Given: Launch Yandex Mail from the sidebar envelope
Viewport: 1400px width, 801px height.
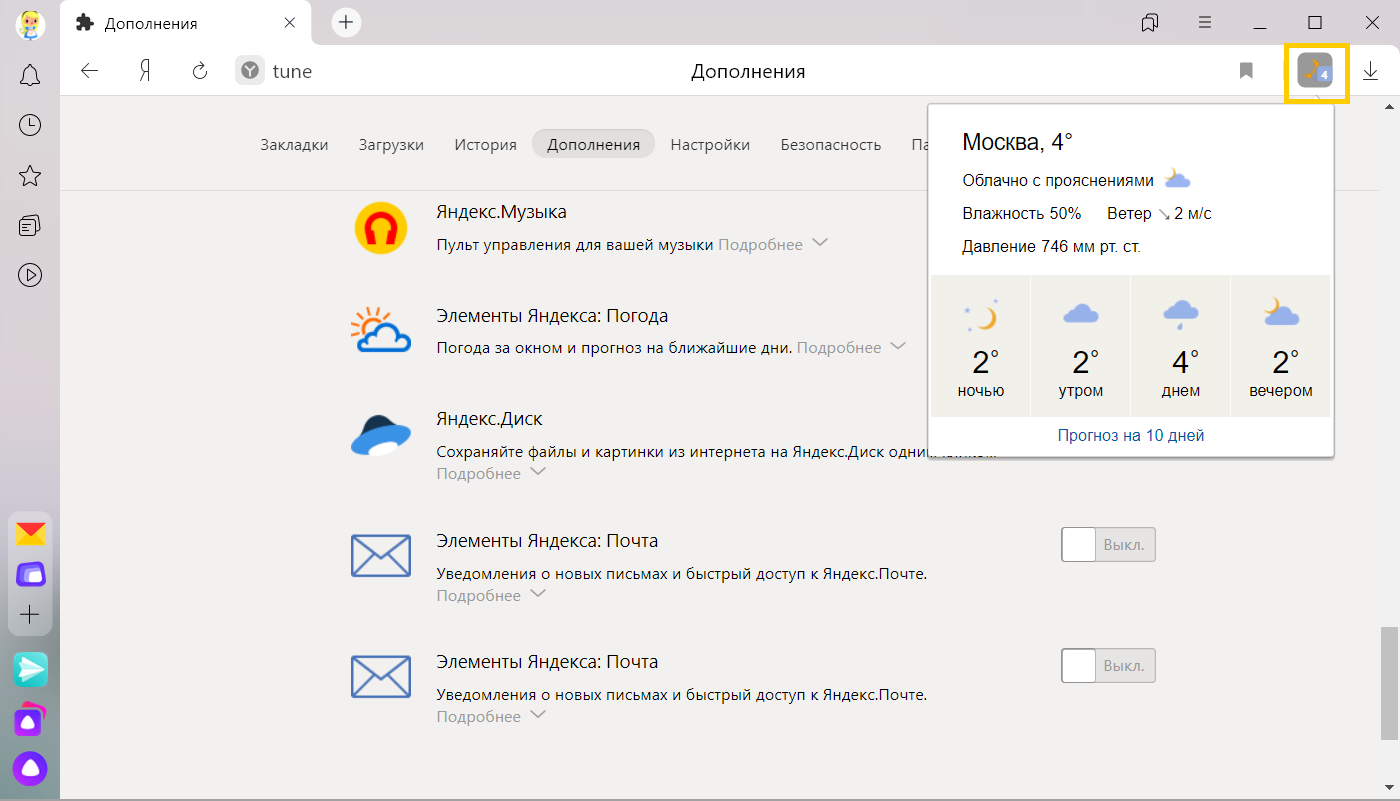Looking at the screenshot, I should pyautogui.click(x=30, y=534).
